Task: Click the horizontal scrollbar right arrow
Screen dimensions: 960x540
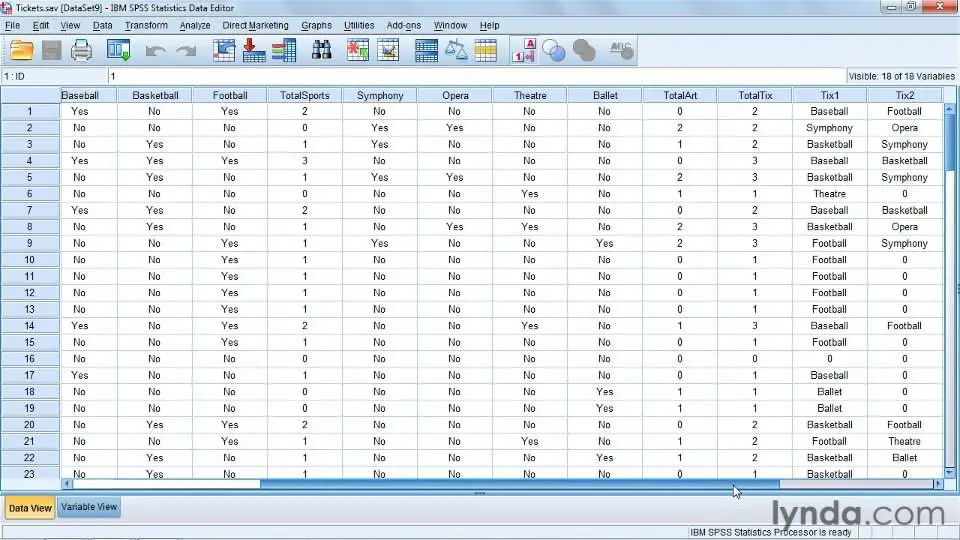Action: click(x=938, y=484)
